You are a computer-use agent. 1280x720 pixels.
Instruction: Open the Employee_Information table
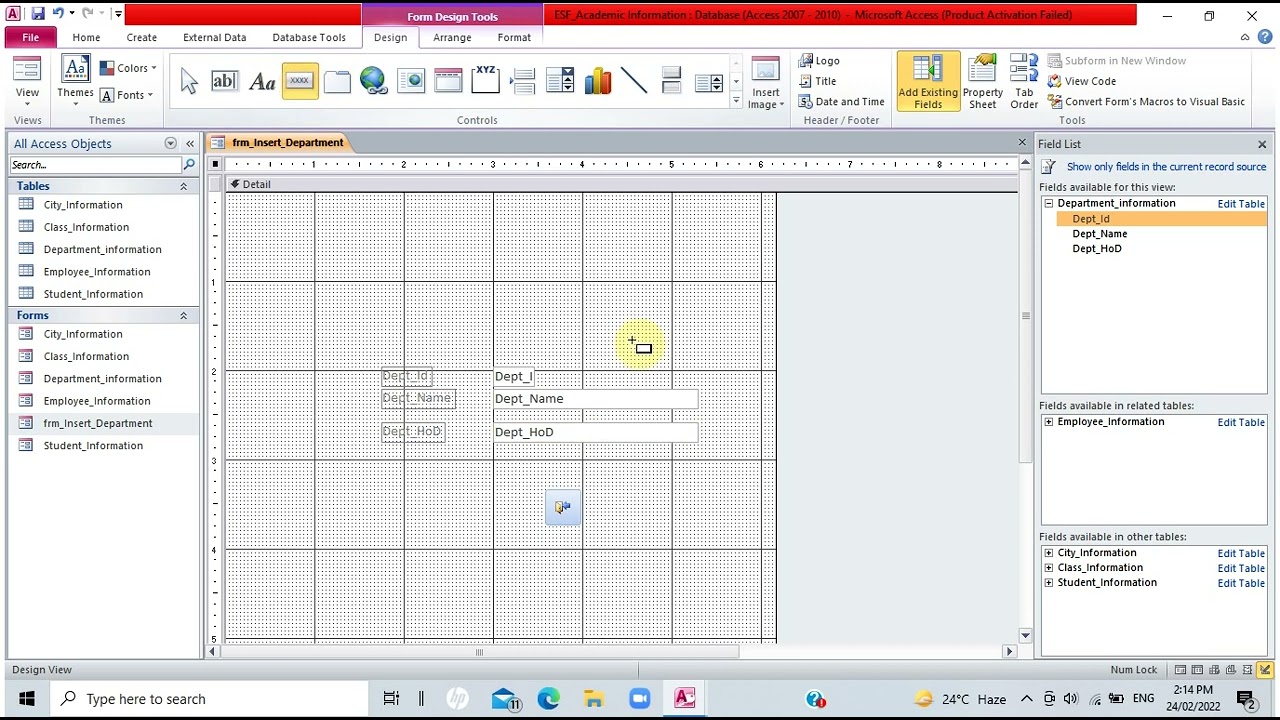pyautogui.click(x=97, y=272)
